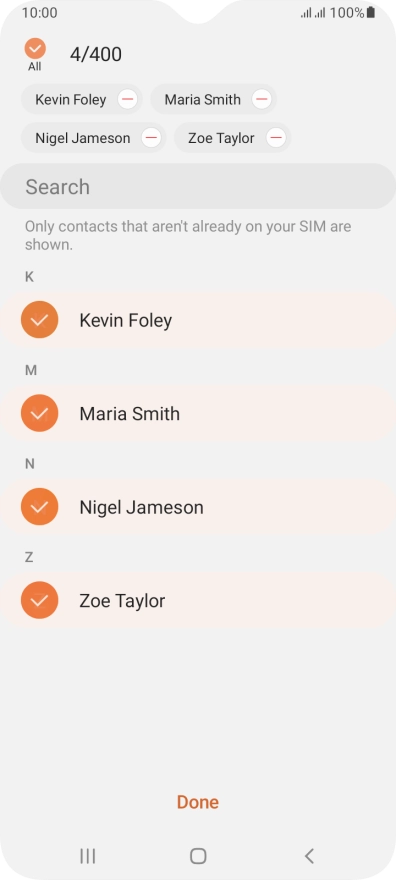The image size is (396, 880).
Task: Tap the 4/400 selection counter
Action: (x=96, y=54)
